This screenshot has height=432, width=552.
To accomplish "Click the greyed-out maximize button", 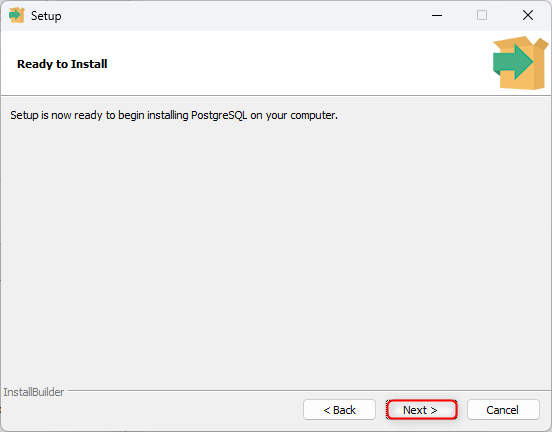I will pos(482,15).
